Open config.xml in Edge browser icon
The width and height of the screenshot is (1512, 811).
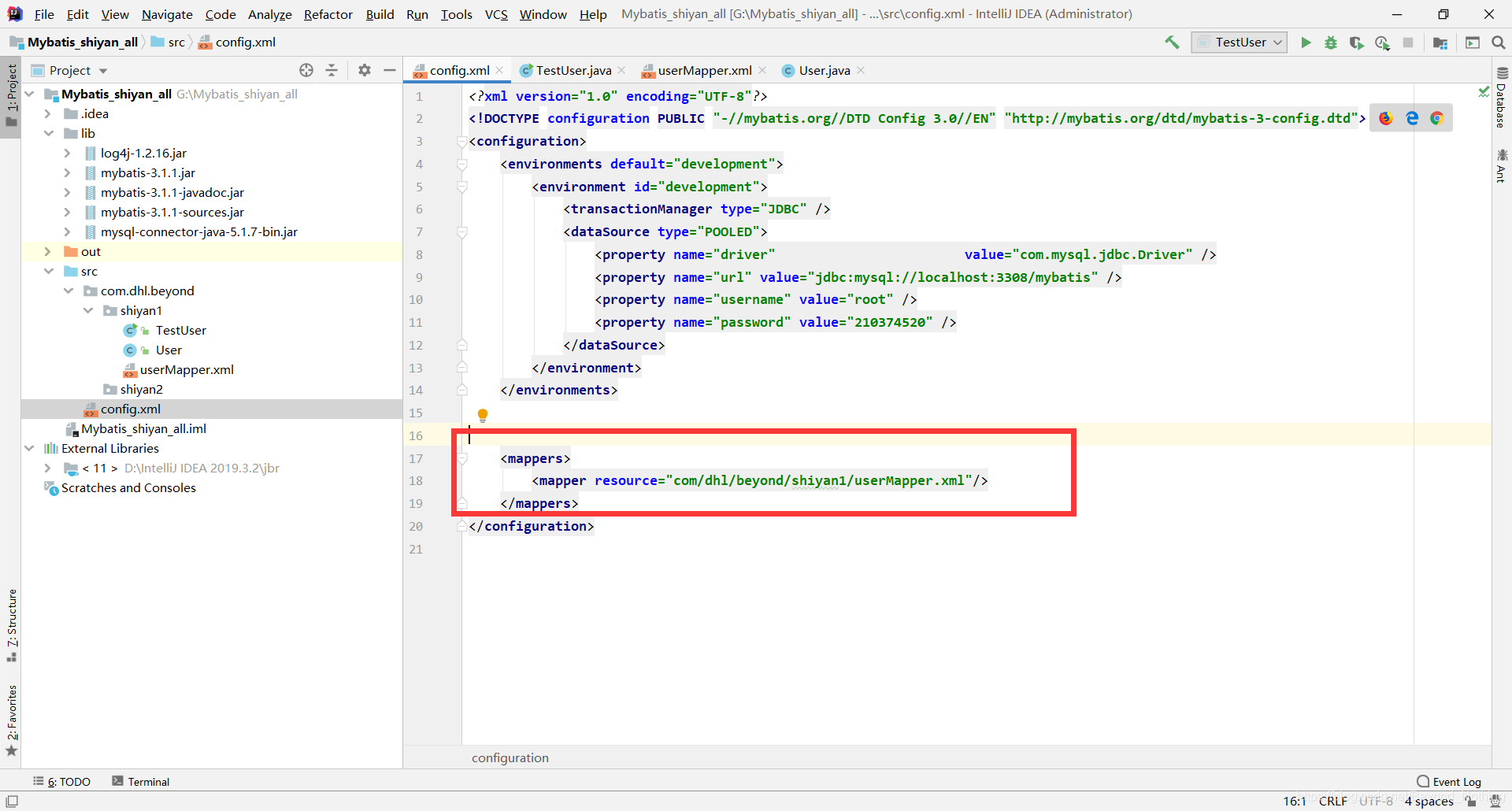click(1412, 118)
